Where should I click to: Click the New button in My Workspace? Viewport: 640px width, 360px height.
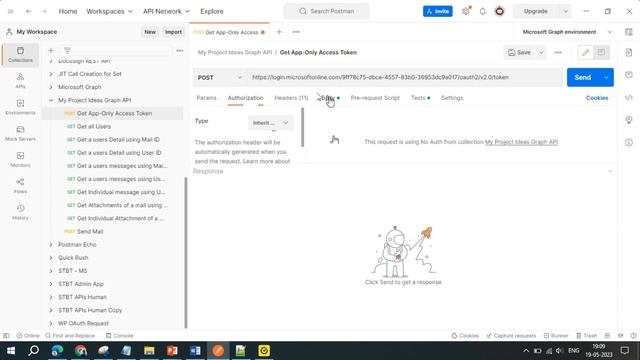coord(150,32)
